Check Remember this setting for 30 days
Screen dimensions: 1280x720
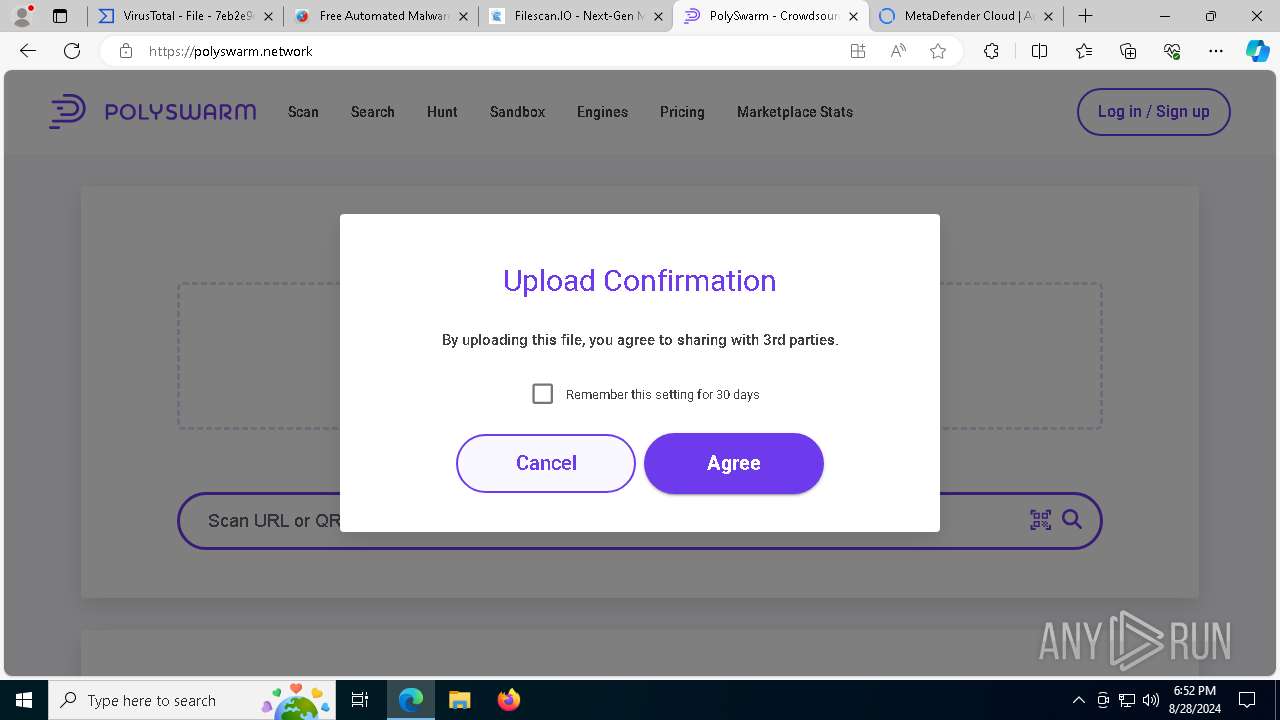pos(543,394)
